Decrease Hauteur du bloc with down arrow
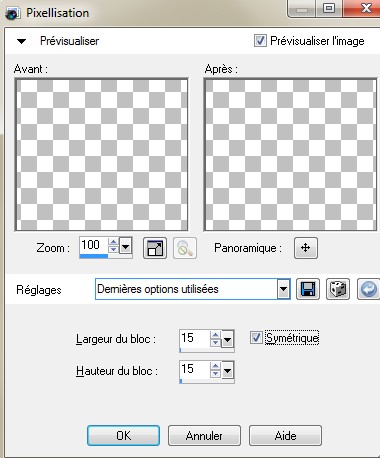This screenshot has width=380, height=458. point(216,373)
